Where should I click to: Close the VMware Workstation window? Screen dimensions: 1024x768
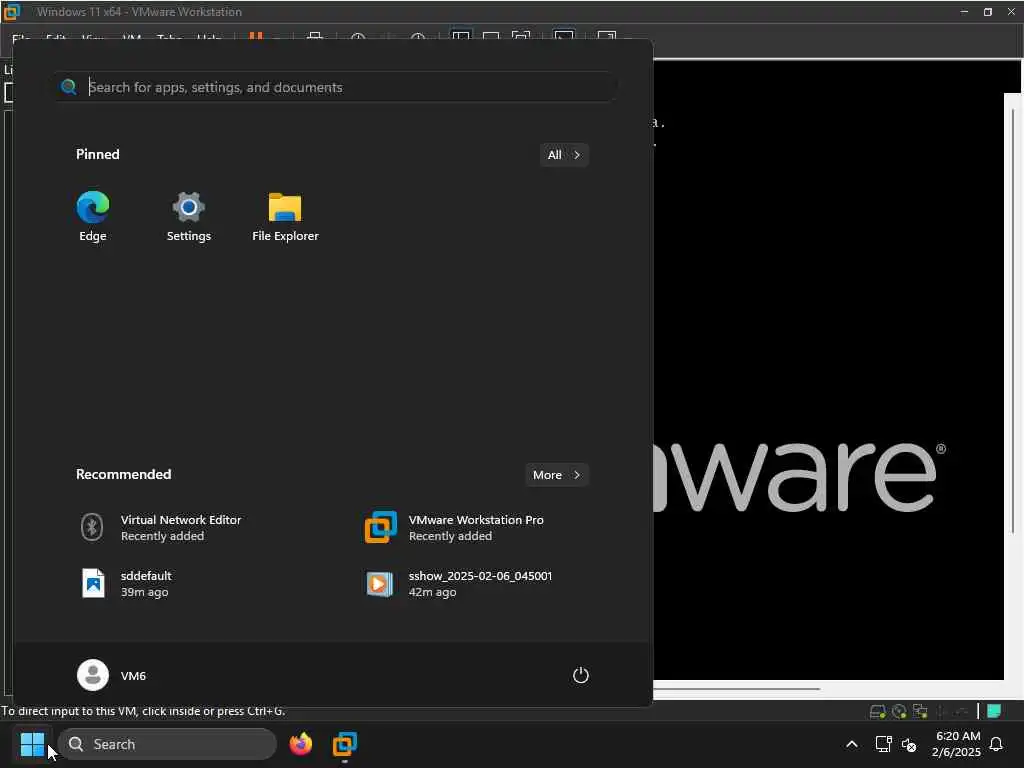coord(1011,12)
